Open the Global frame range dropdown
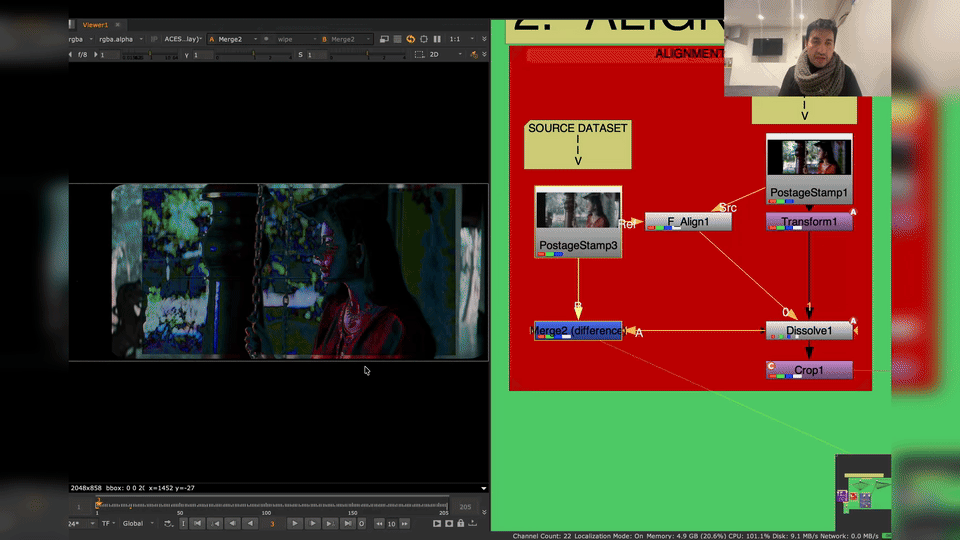960x540 pixels. (138, 524)
